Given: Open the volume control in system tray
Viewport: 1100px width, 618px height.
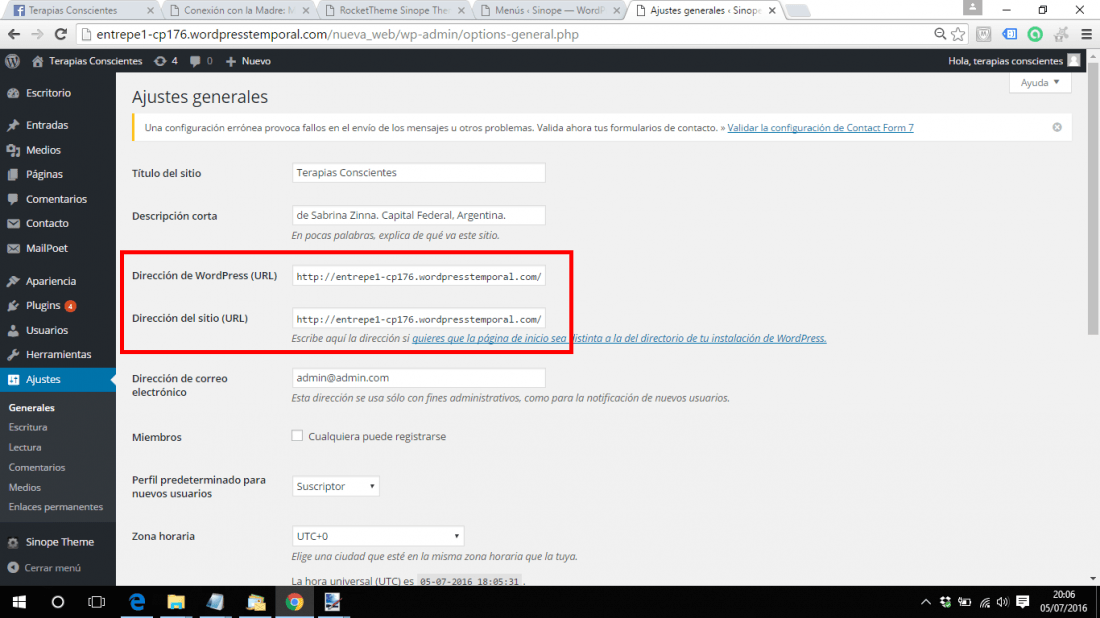Looking at the screenshot, I should click(x=1002, y=603).
